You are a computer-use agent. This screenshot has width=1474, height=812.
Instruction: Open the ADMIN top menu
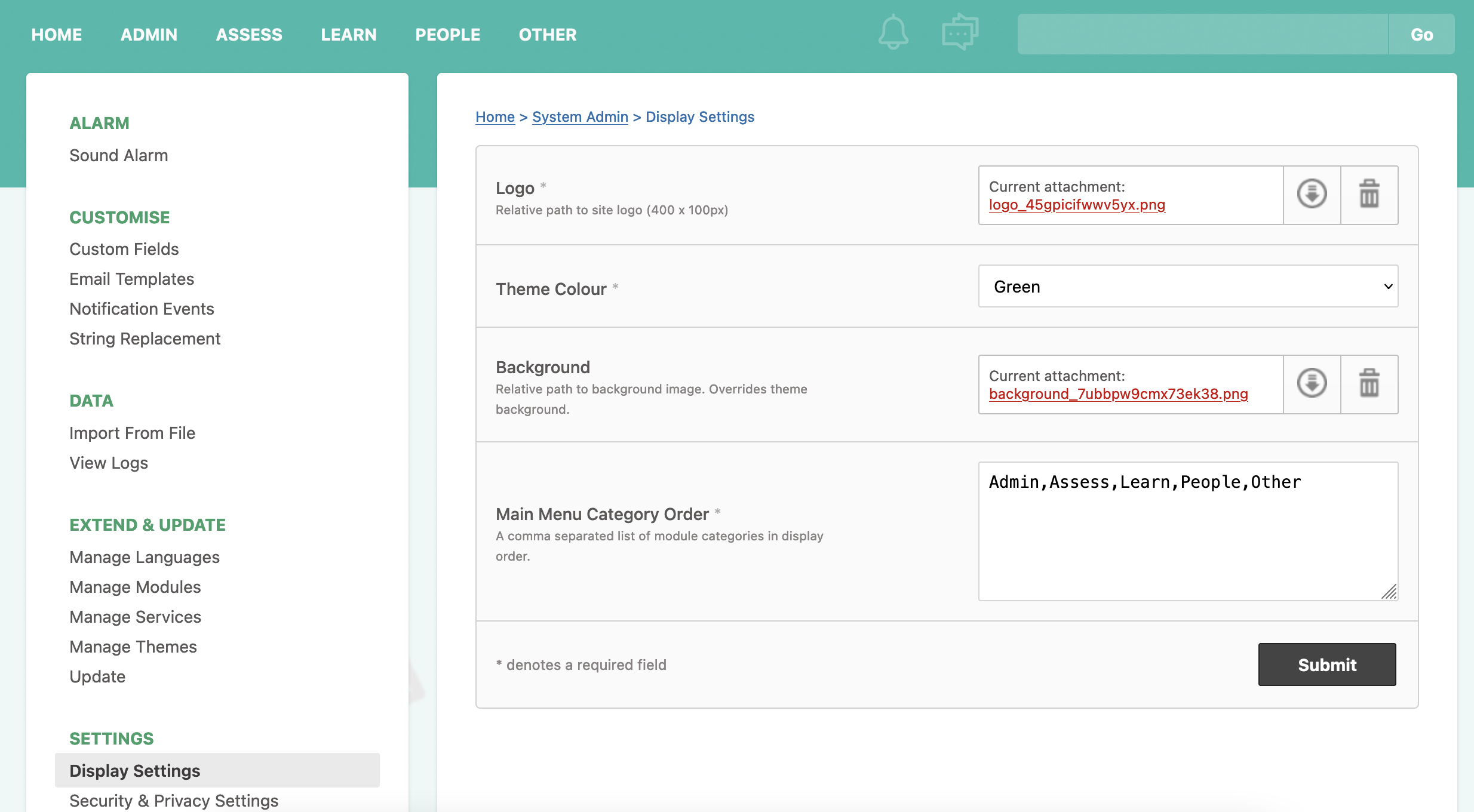(x=149, y=35)
